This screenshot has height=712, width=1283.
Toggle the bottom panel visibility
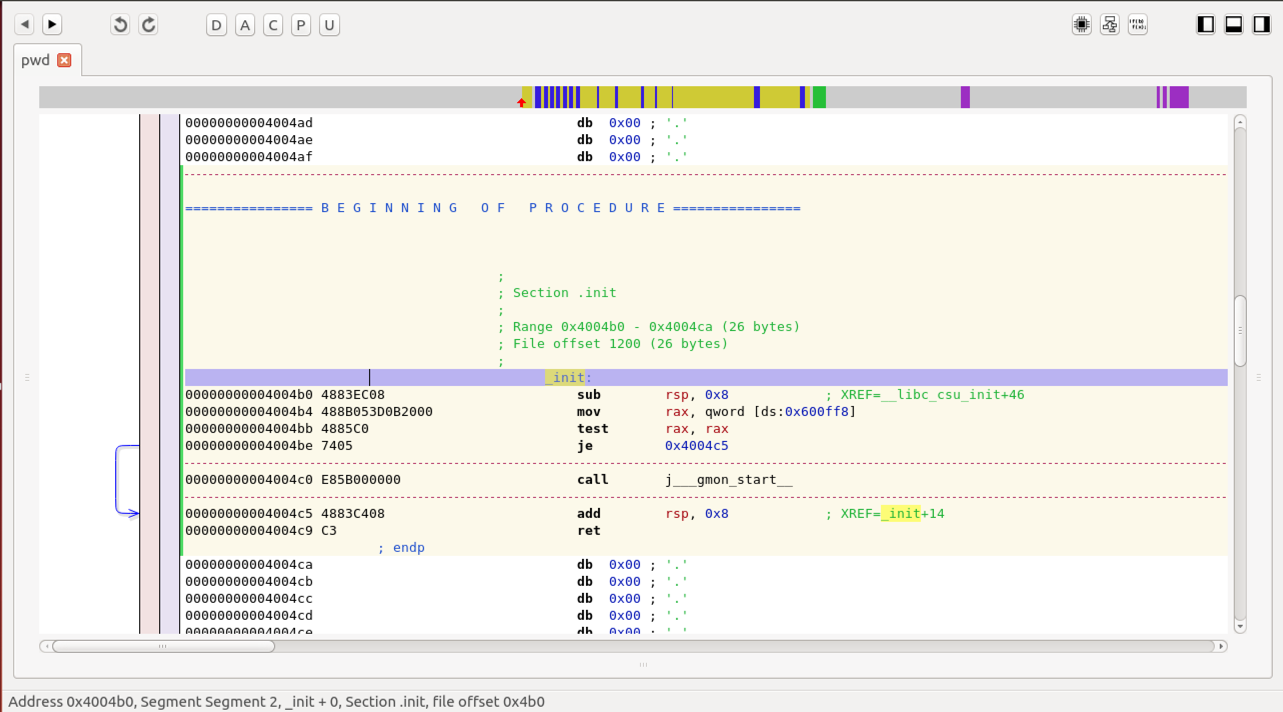[x=1234, y=25]
